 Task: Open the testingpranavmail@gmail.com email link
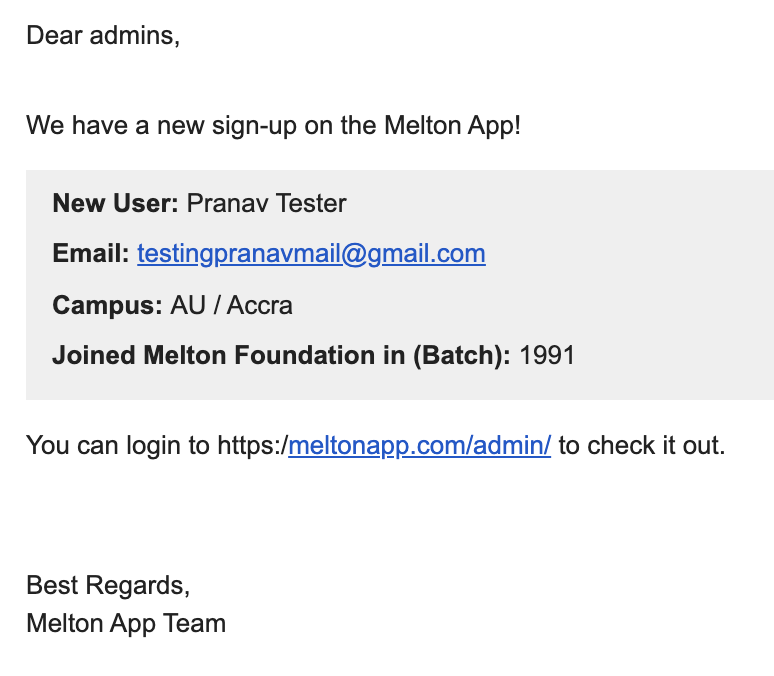point(311,254)
